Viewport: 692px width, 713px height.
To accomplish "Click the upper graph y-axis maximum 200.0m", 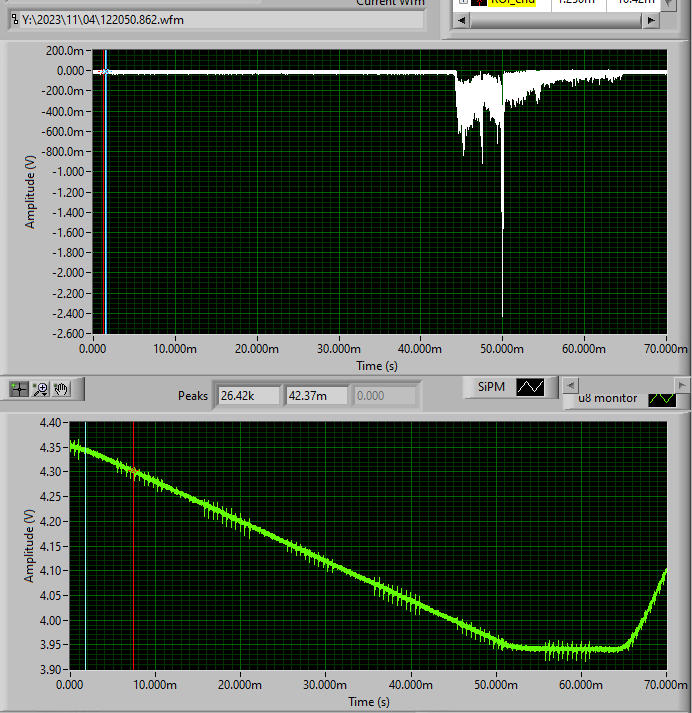I will 65,51.
